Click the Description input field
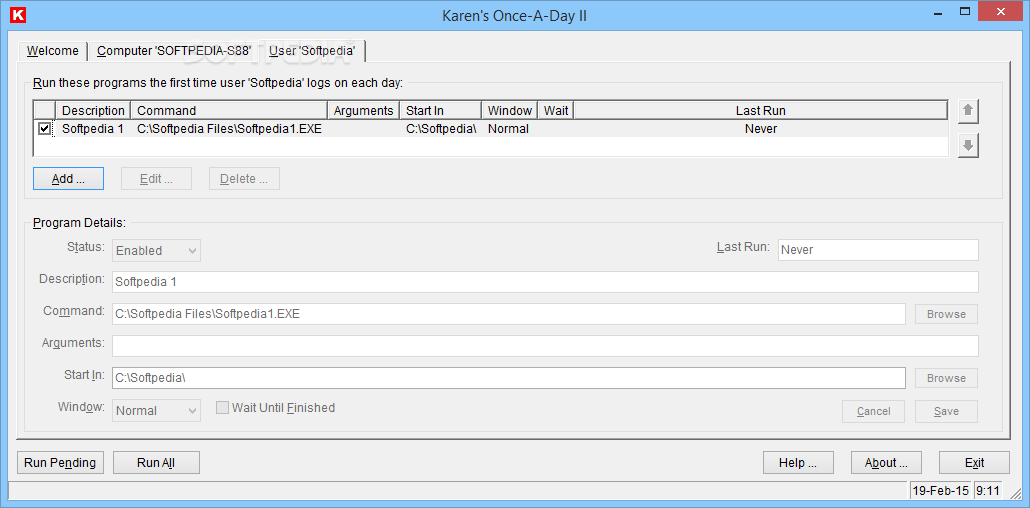Image resolution: width=1030 pixels, height=508 pixels. pos(545,282)
